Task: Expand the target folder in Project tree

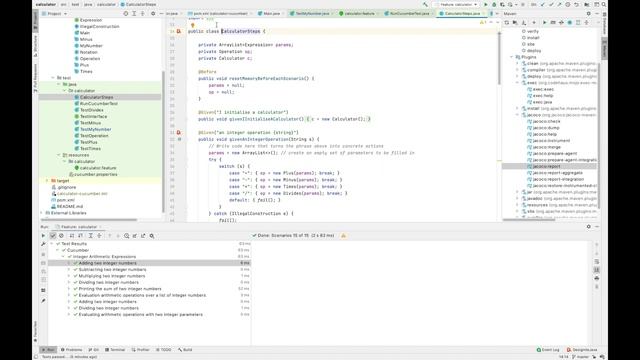Action: tap(47, 181)
